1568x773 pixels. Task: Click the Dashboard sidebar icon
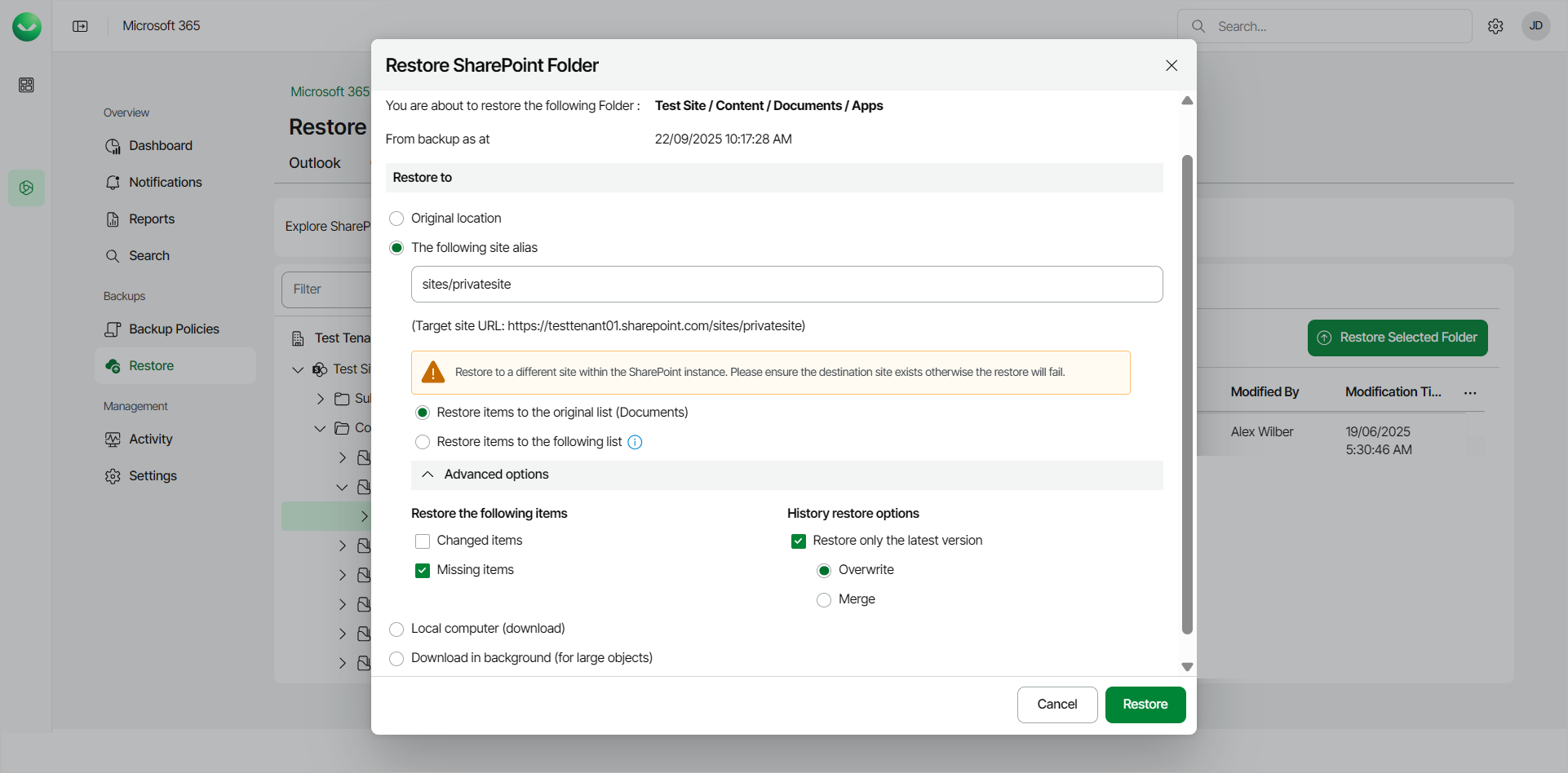pyautogui.click(x=113, y=146)
